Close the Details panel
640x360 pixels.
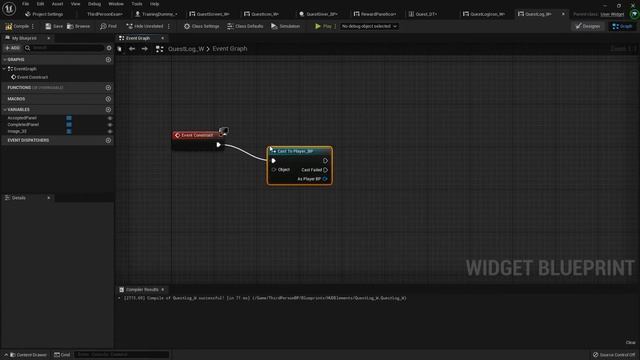click(49, 198)
